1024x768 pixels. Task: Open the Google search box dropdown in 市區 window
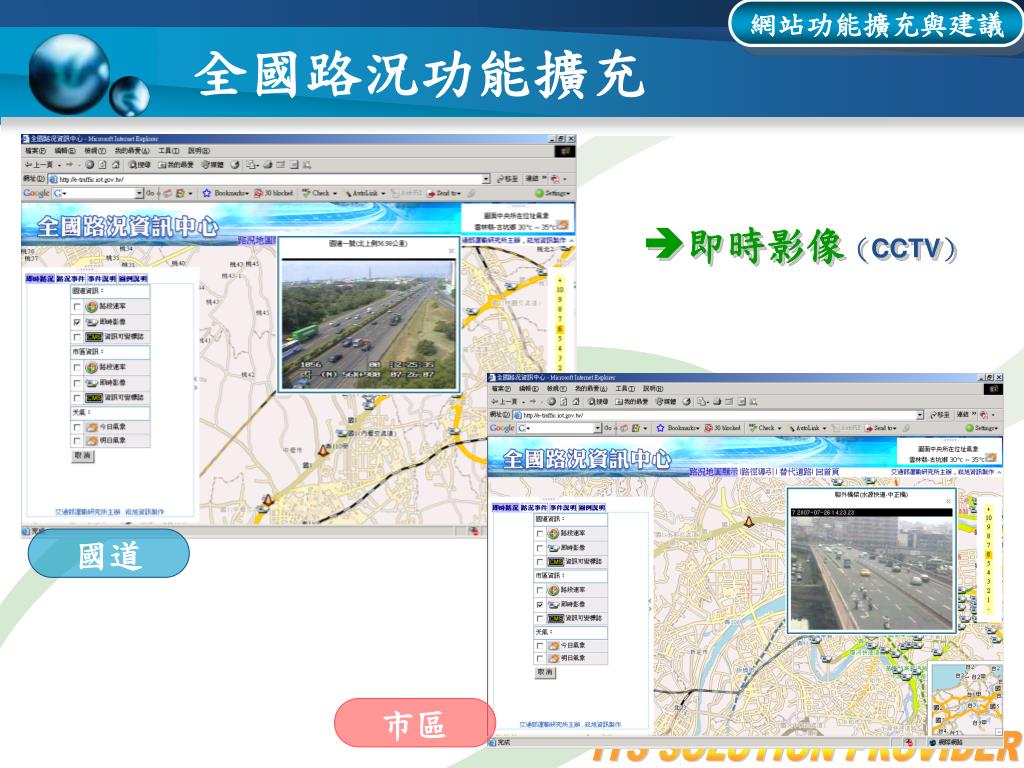(x=598, y=428)
